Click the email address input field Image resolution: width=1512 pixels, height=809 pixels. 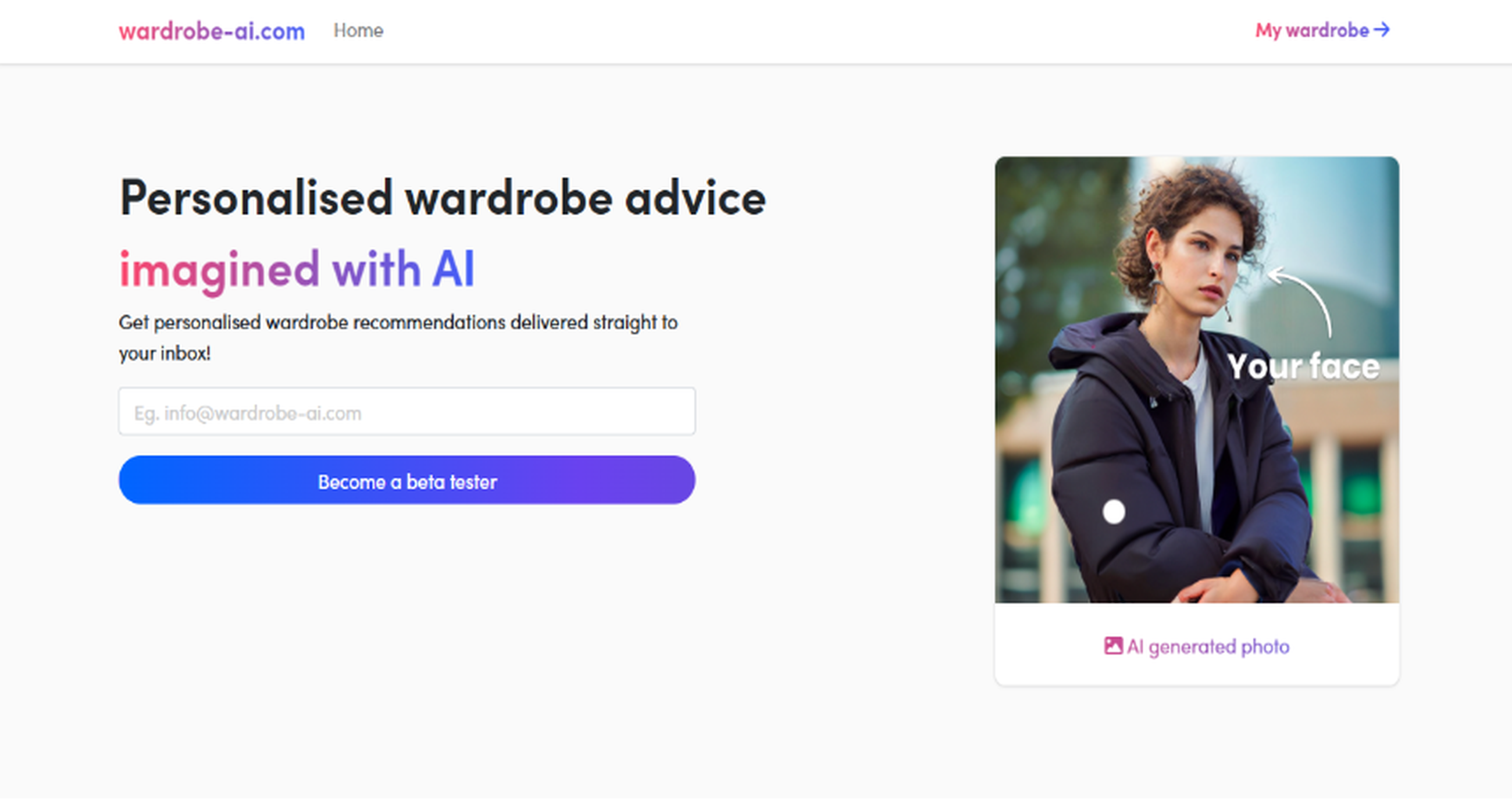tap(406, 412)
